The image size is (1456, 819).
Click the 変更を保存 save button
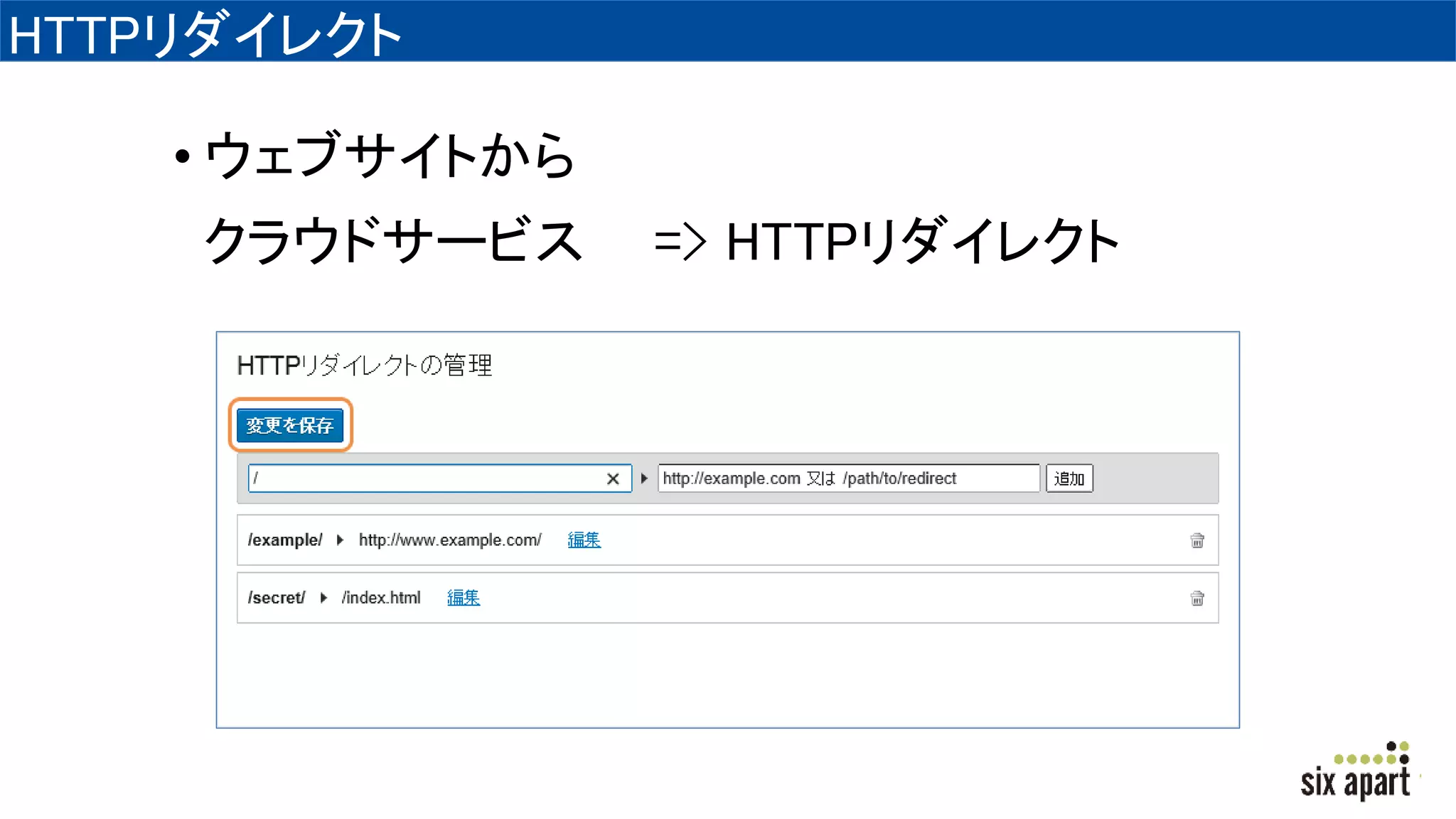290,425
